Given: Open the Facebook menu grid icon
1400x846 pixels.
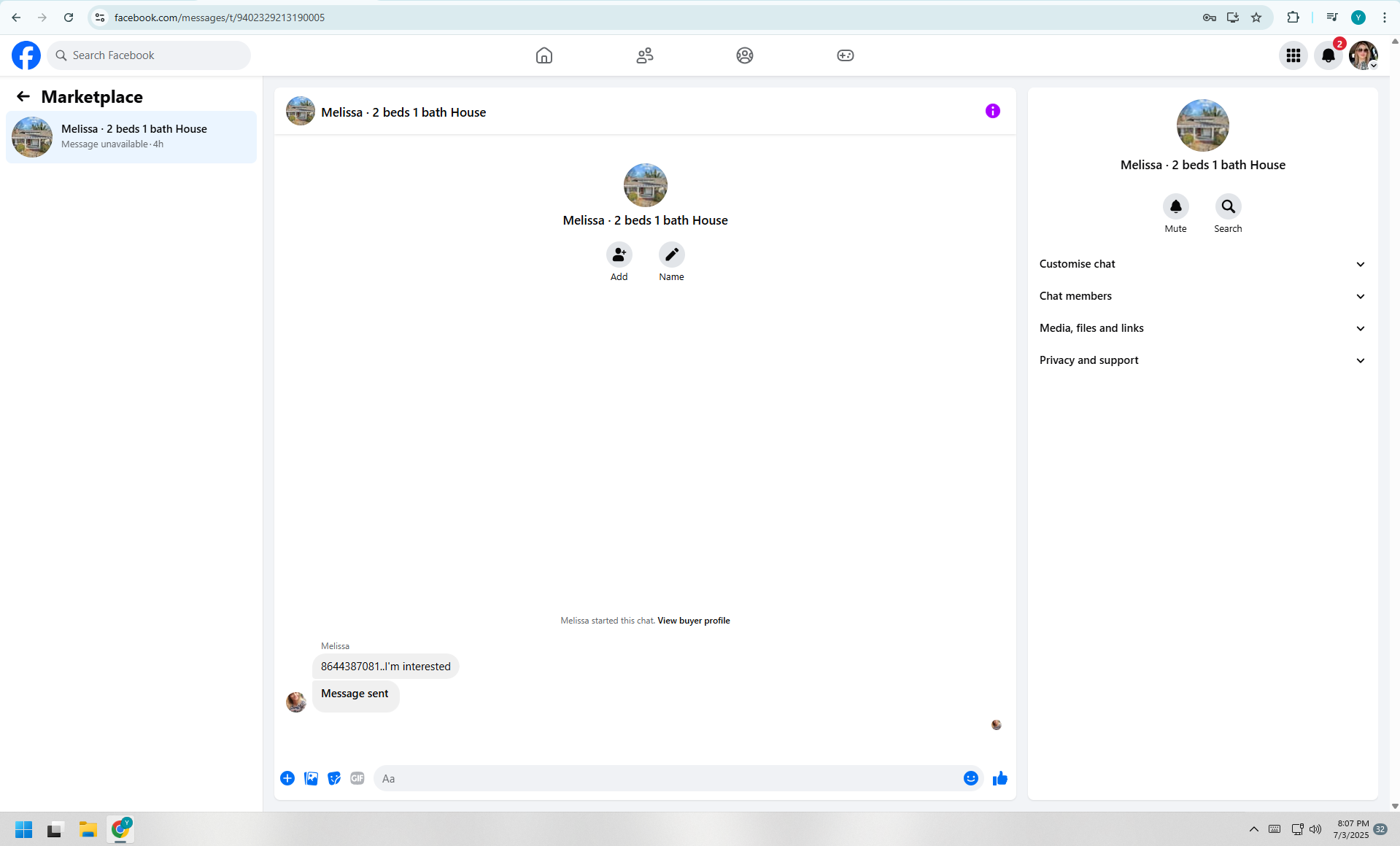Looking at the screenshot, I should [x=1293, y=55].
